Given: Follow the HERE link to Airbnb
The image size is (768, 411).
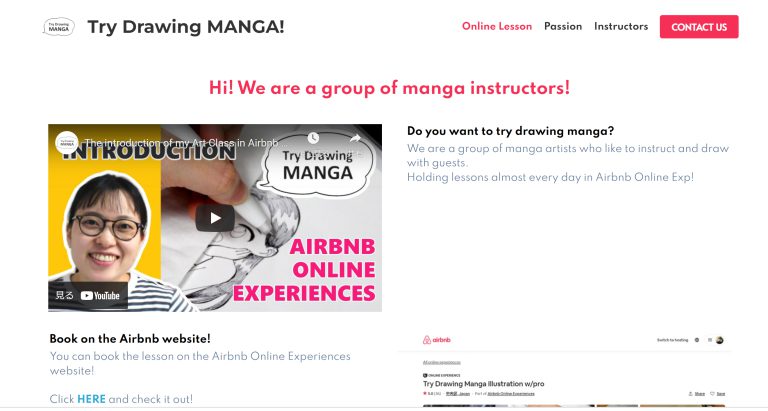Looking at the screenshot, I should pyautogui.click(x=91, y=399).
